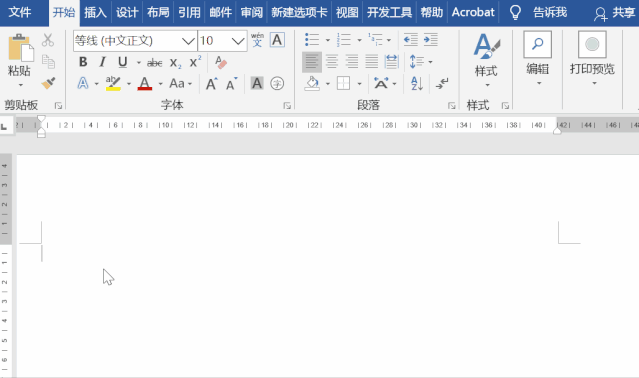The height and width of the screenshot is (378, 639).
Task: Open Font dialog launcher
Action: (x=287, y=106)
